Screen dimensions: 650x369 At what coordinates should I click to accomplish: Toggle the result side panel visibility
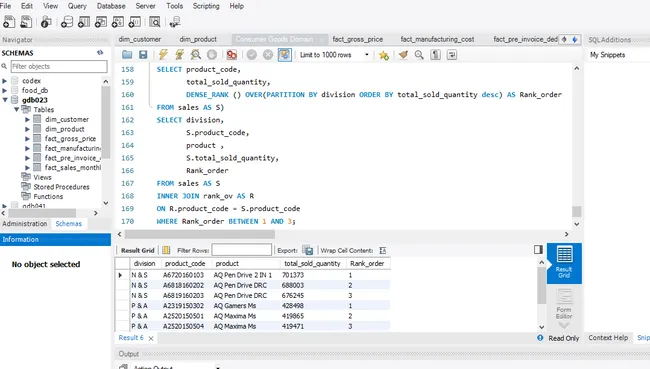tap(538, 249)
